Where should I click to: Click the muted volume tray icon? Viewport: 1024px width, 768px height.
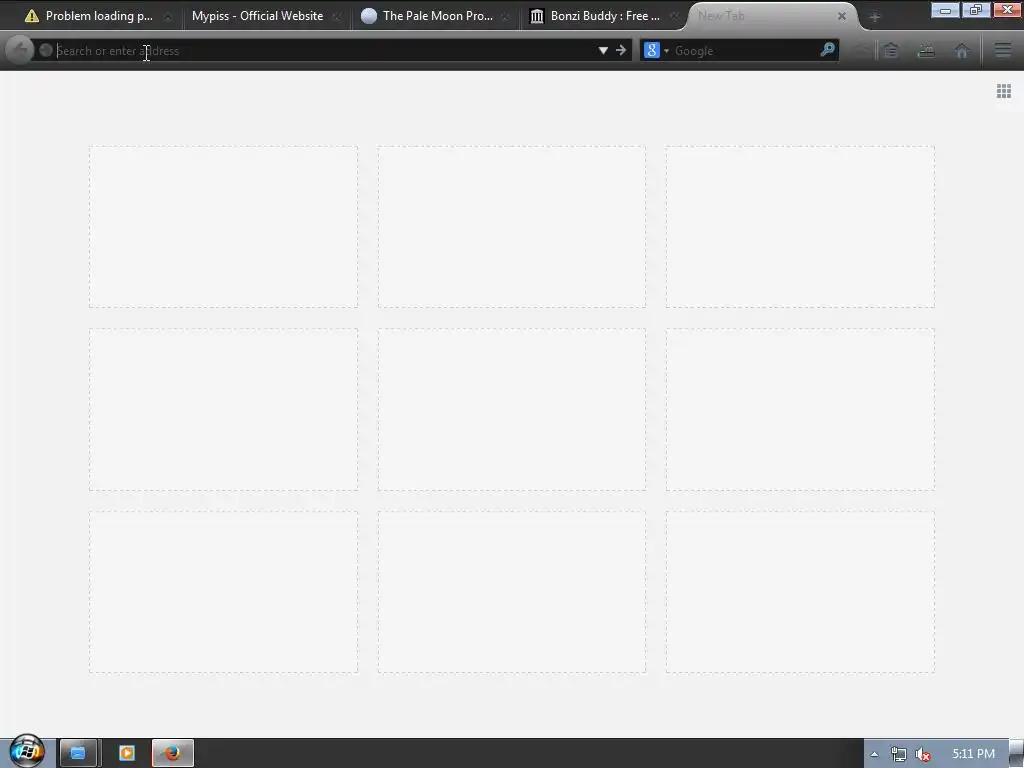pyautogui.click(x=923, y=754)
